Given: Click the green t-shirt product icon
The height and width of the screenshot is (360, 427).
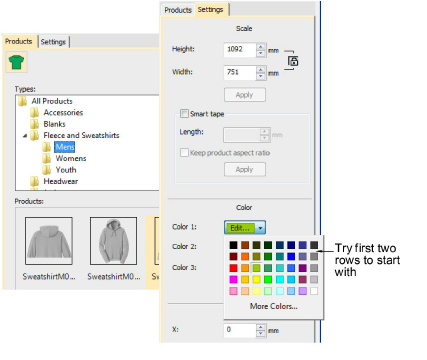Looking at the screenshot, I should [16, 62].
